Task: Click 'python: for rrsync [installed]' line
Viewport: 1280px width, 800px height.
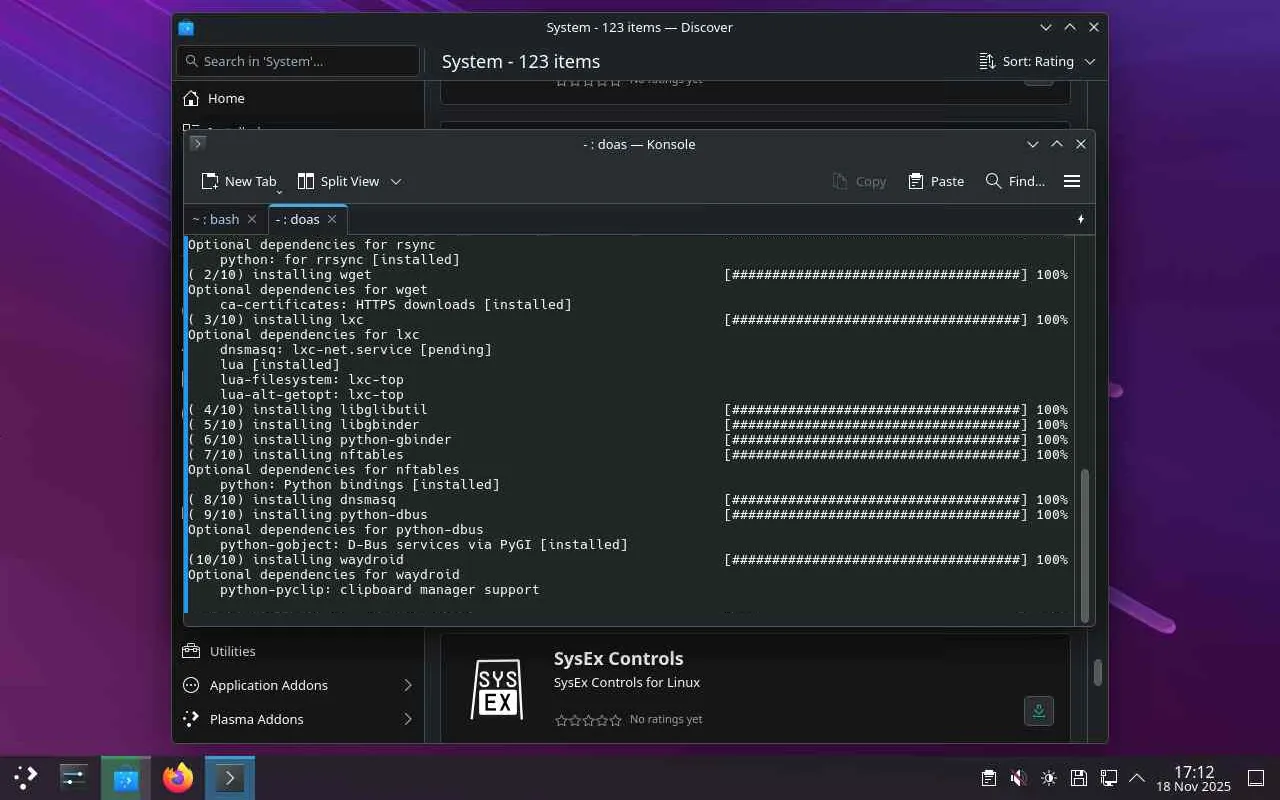Action: [340, 259]
